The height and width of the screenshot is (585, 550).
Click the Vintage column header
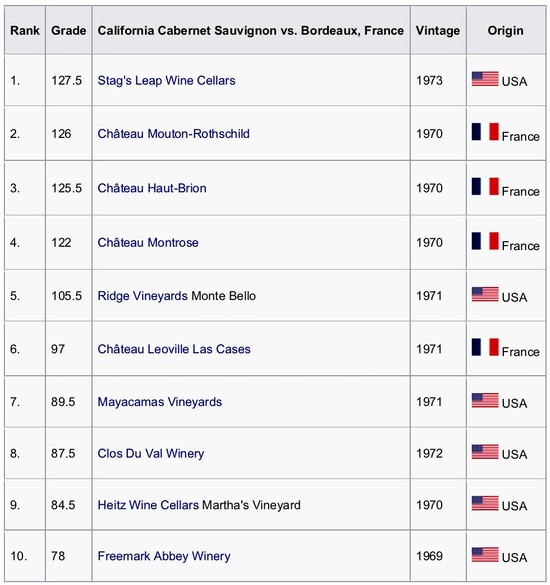click(438, 30)
